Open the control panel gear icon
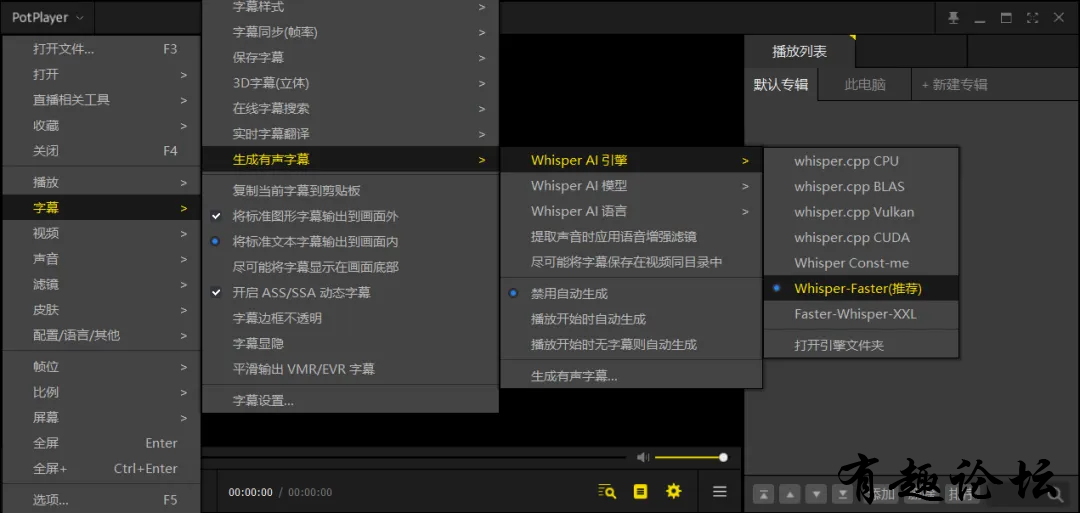This screenshot has height=513, width=1080. [674, 491]
